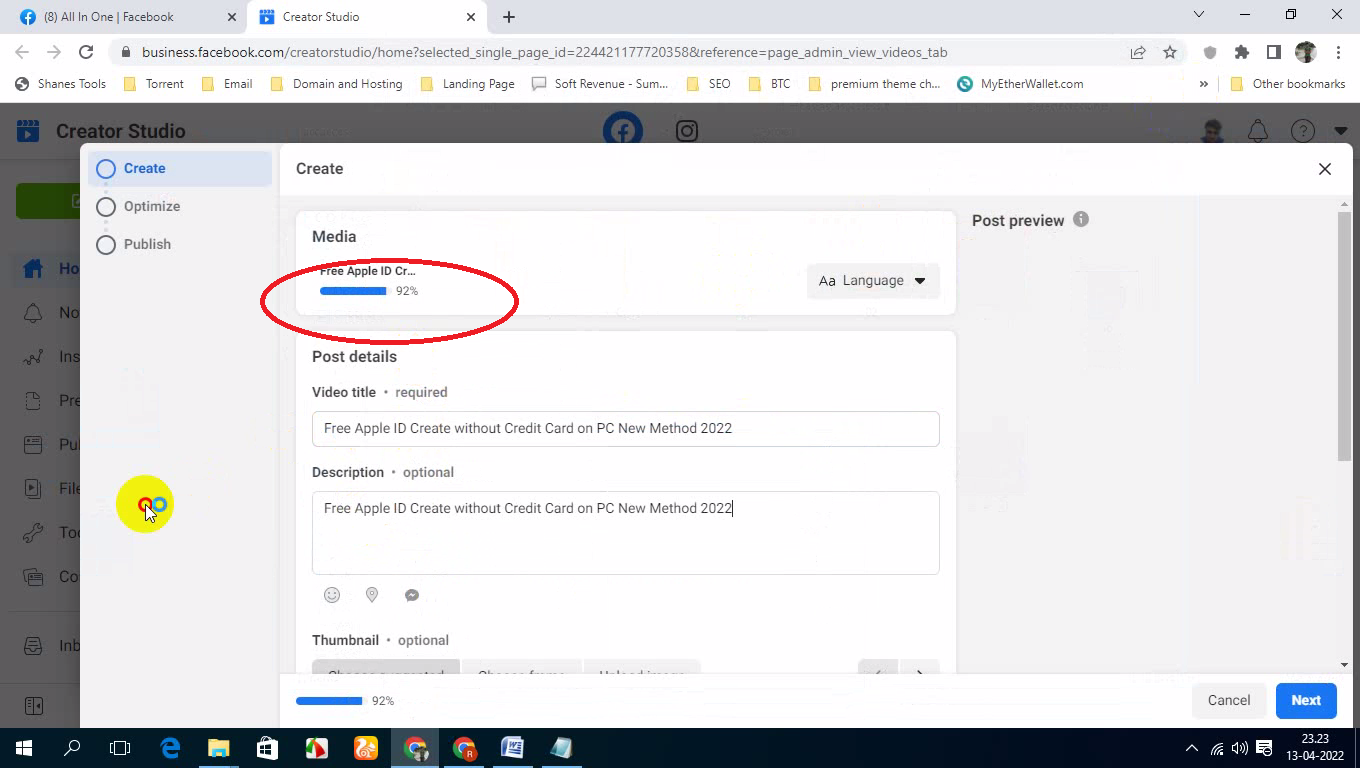Select the Create step in the sidebar
The width and height of the screenshot is (1360, 768).
point(180,168)
